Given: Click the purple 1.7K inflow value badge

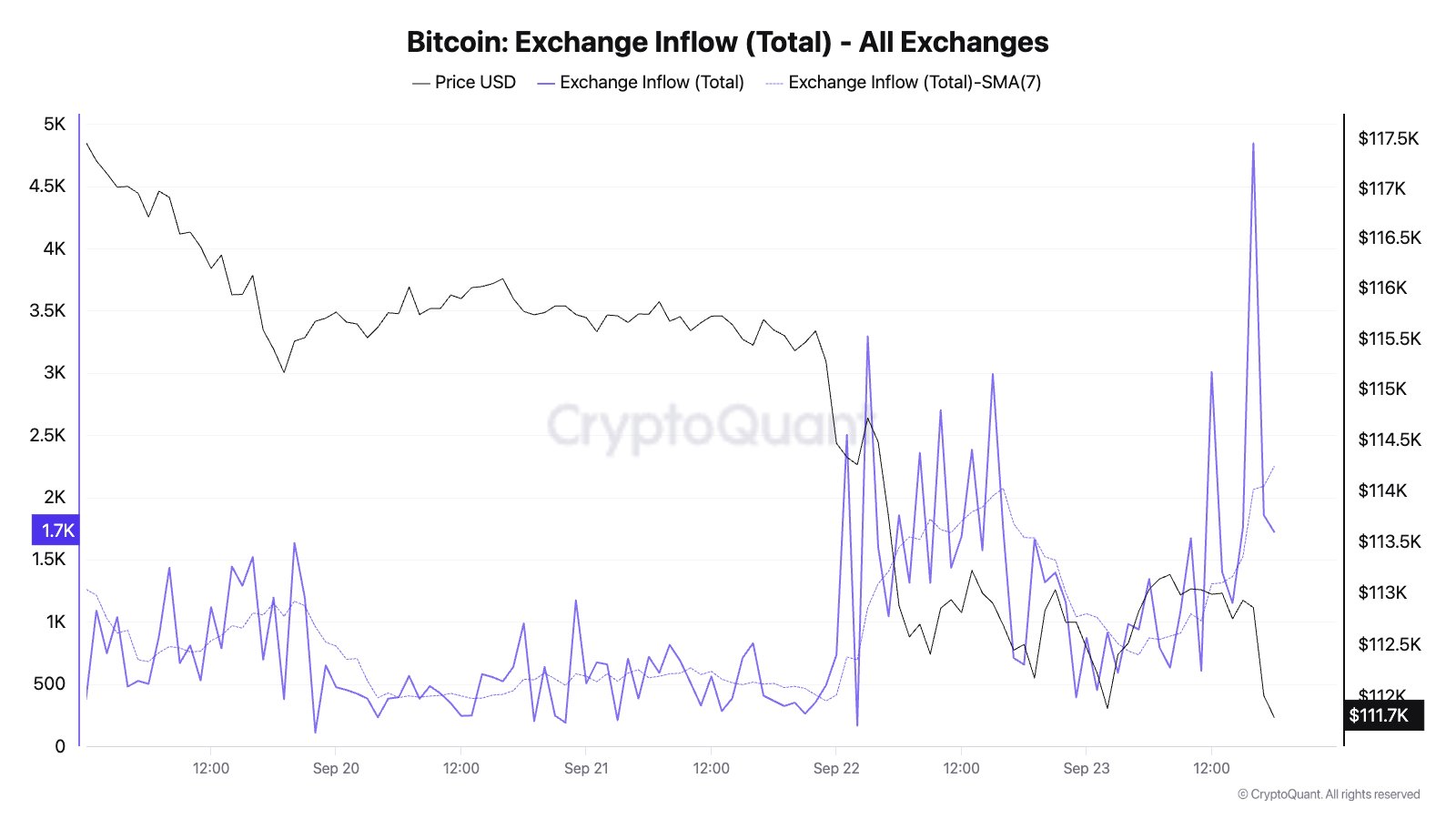Looking at the screenshot, I should [x=56, y=531].
